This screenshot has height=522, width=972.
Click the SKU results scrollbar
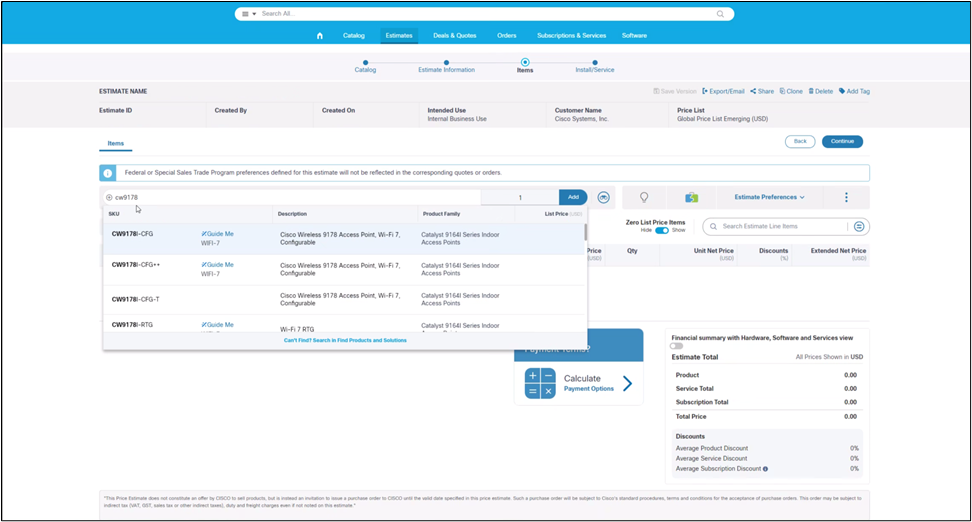click(x=585, y=232)
